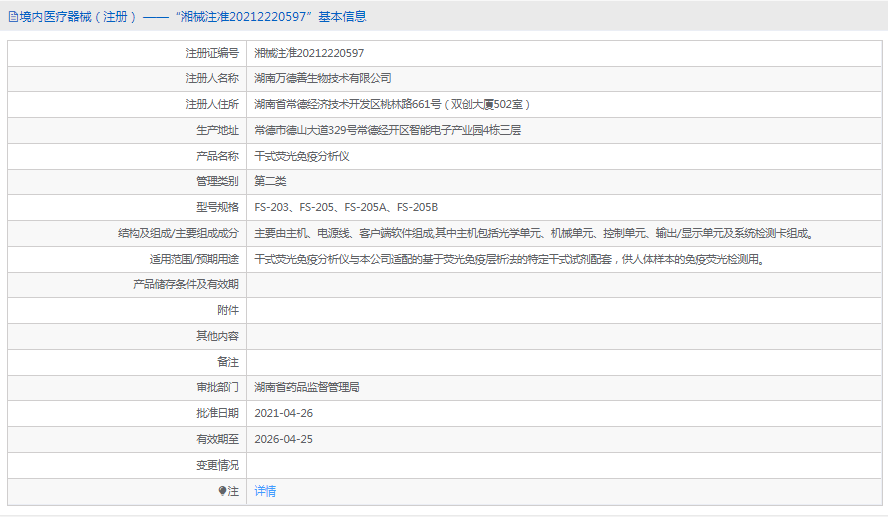Click the 注册证编号 label
This screenshot has height=517, width=888.
pyautogui.click(x=212, y=53)
